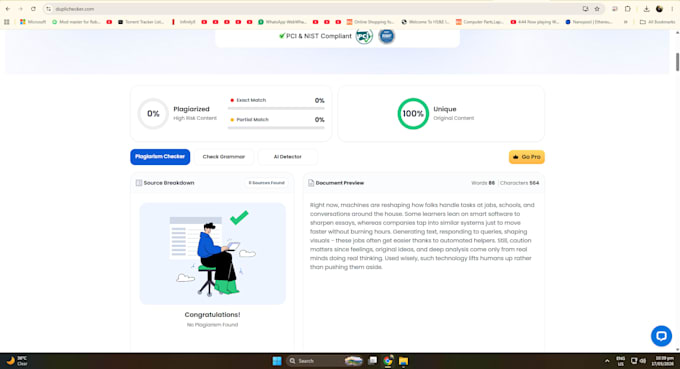
Task: Click the Words 86 count
Action: pyautogui.click(x=483, y=183)
